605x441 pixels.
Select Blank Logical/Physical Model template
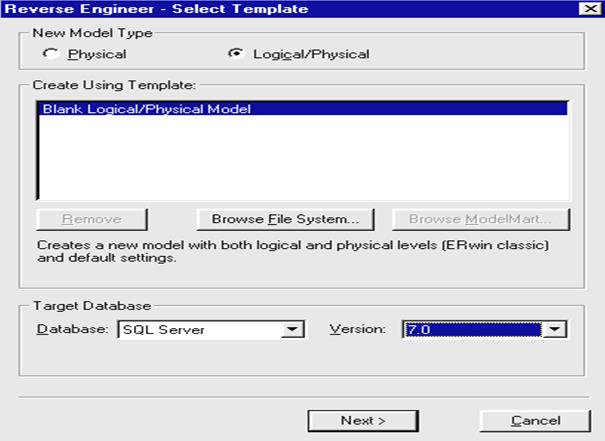[x=304, y=109]
